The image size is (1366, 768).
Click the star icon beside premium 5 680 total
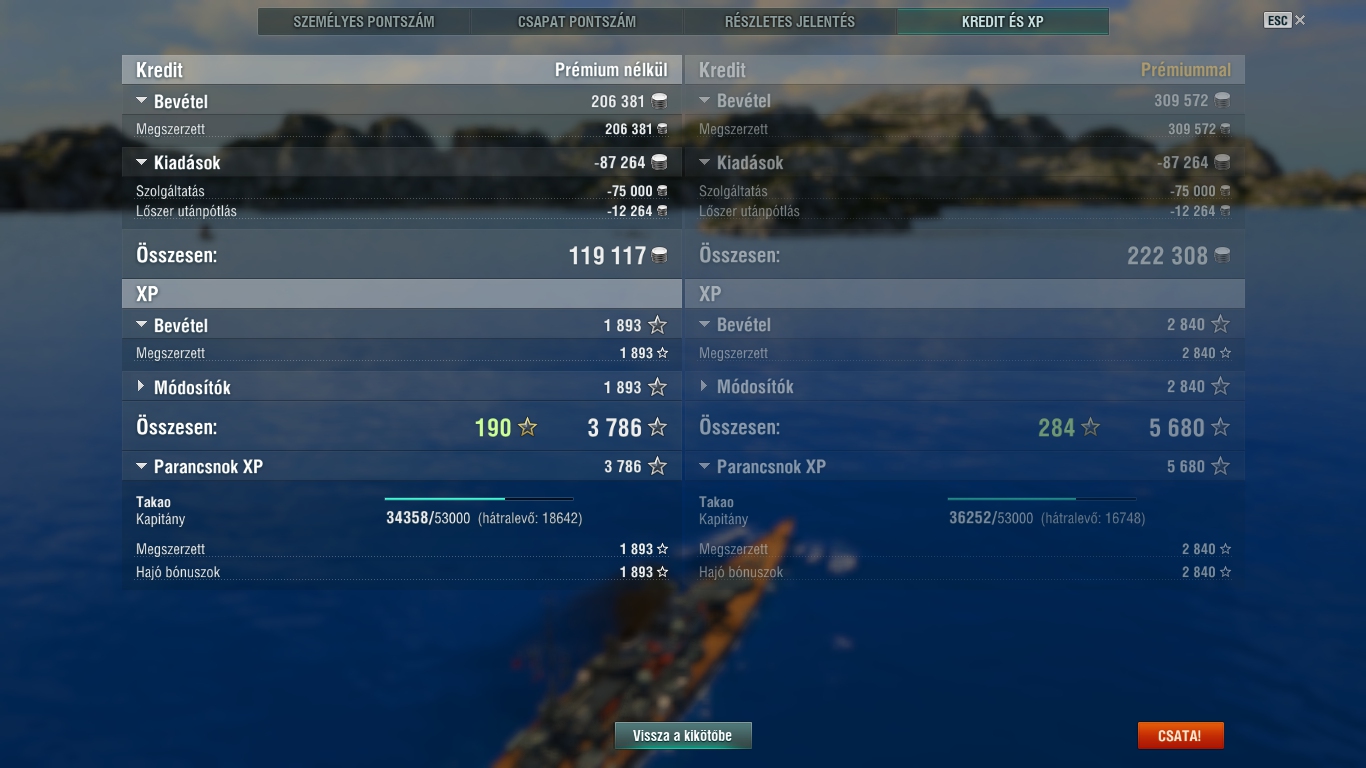pyautogui.click(x=1220, y=428)
